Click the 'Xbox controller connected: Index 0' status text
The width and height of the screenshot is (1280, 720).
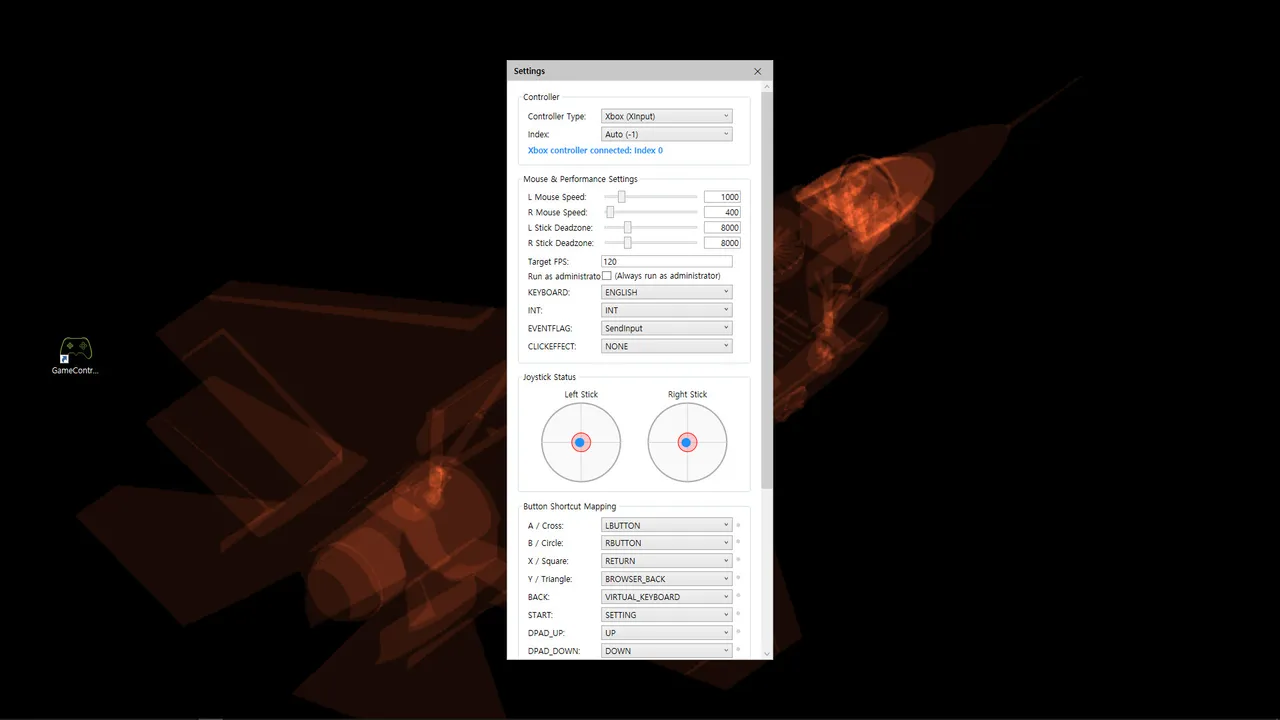(x=595, y=151)
